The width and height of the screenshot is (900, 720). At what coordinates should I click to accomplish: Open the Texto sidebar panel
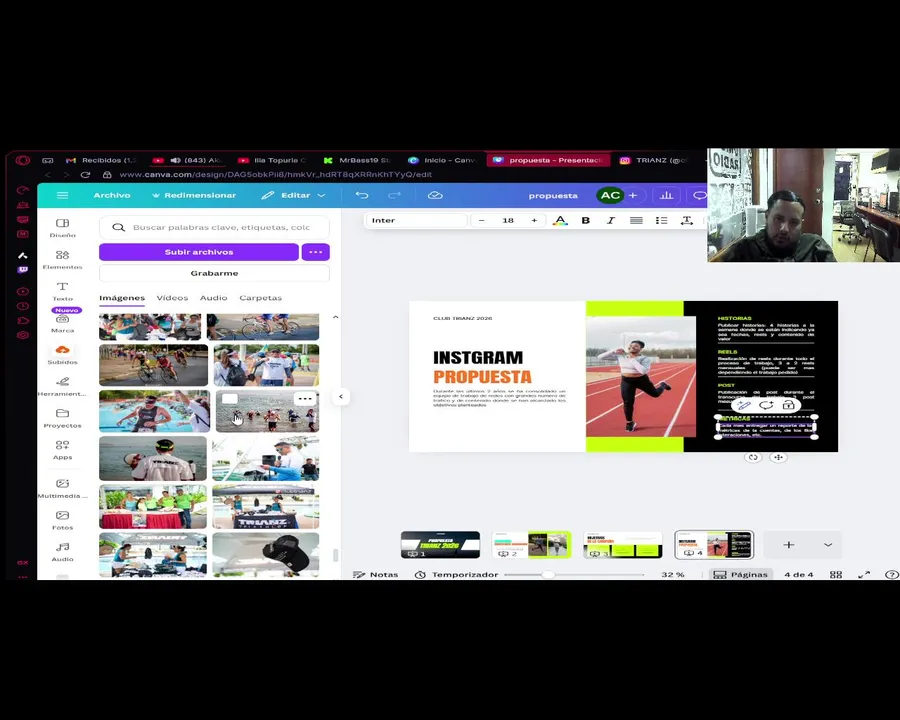tap(63, 291)
